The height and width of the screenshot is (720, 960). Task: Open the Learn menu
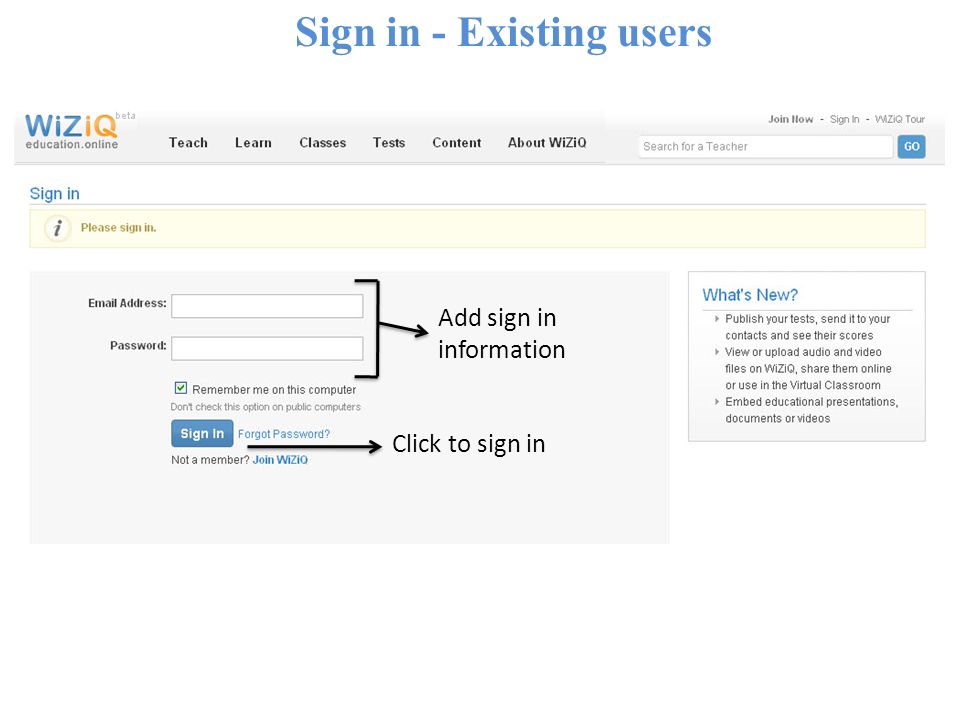253,143
